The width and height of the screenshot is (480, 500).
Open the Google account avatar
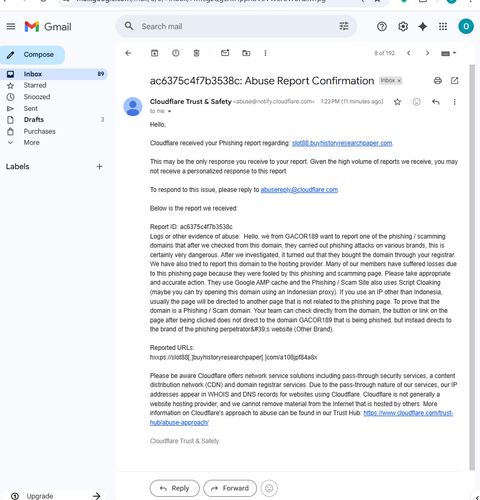466,26
